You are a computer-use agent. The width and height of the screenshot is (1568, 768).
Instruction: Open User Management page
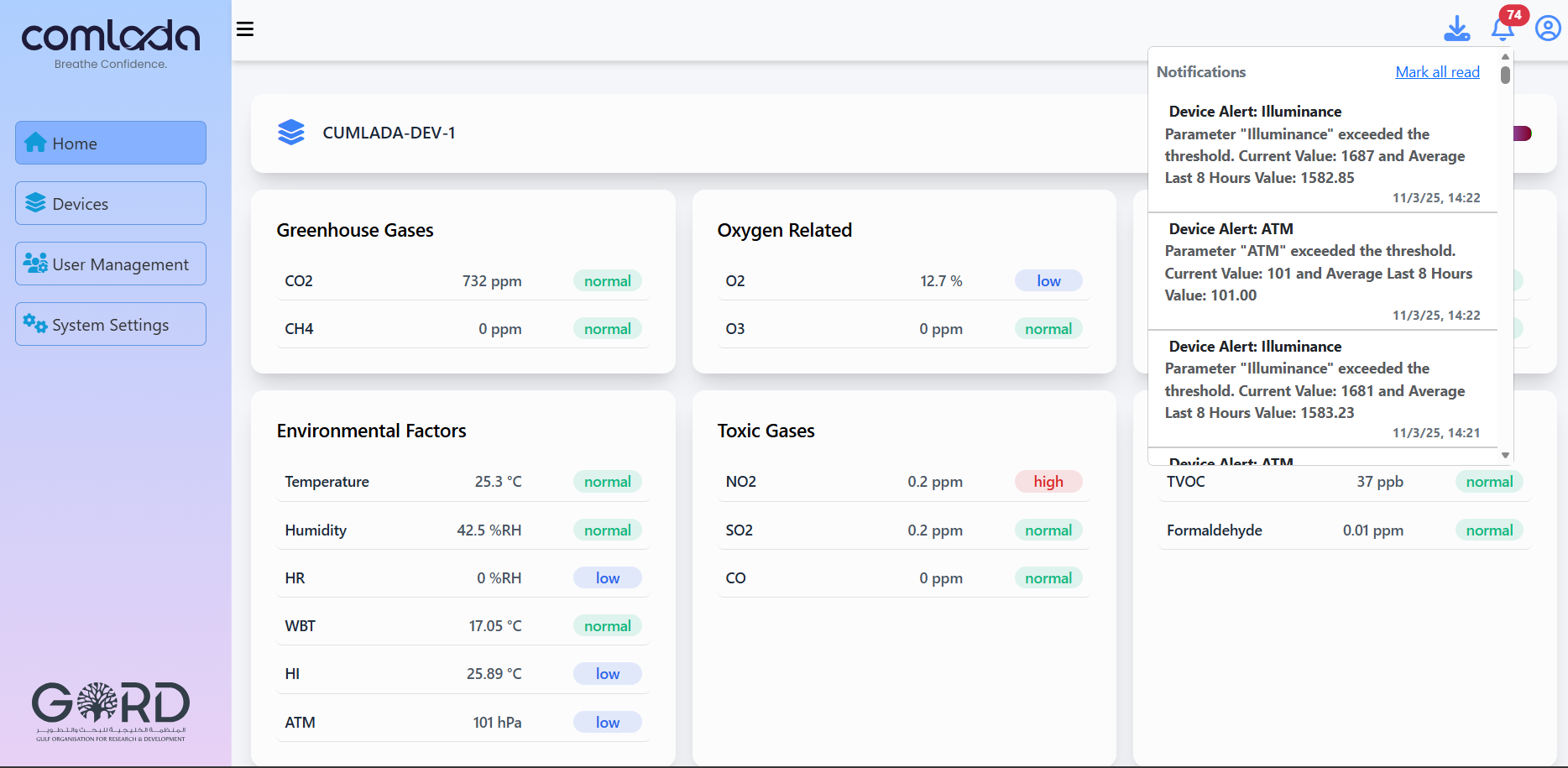click(111, 264)
